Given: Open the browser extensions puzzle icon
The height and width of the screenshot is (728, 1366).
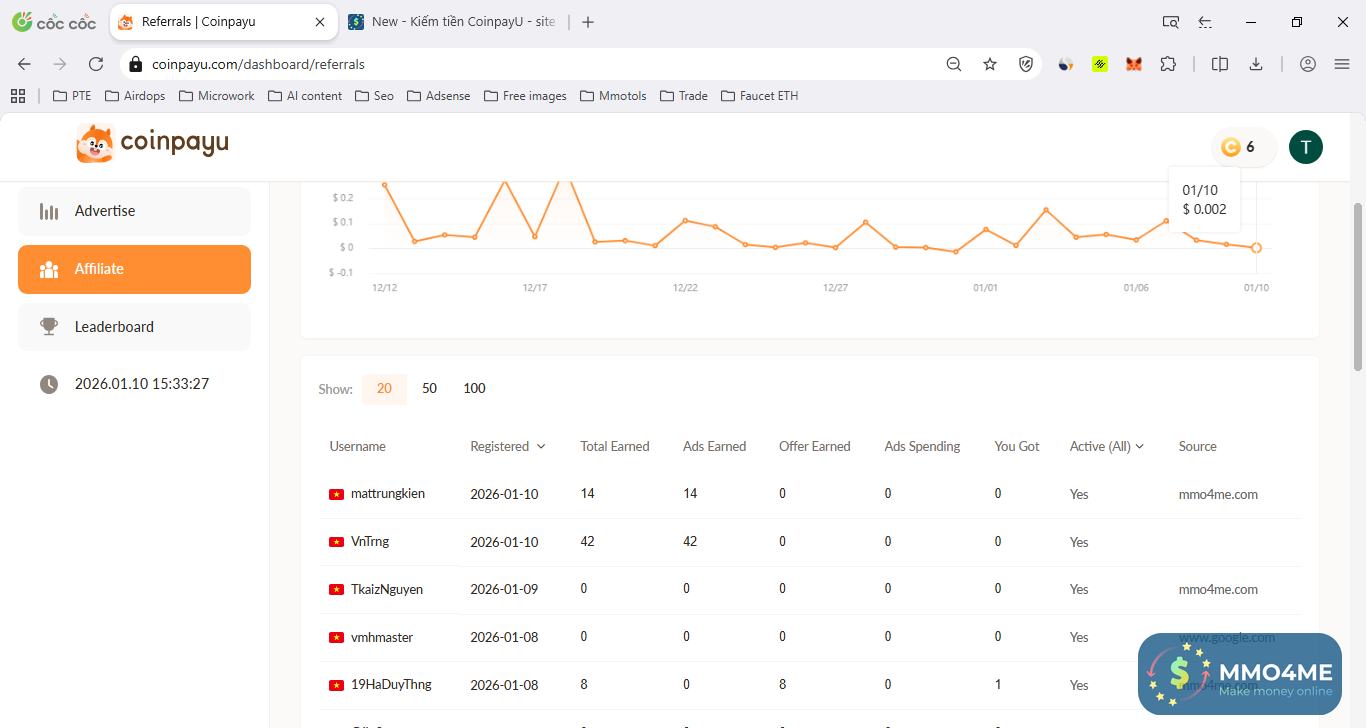Looking at the screenshot, I should click(x=1167, y=64).
